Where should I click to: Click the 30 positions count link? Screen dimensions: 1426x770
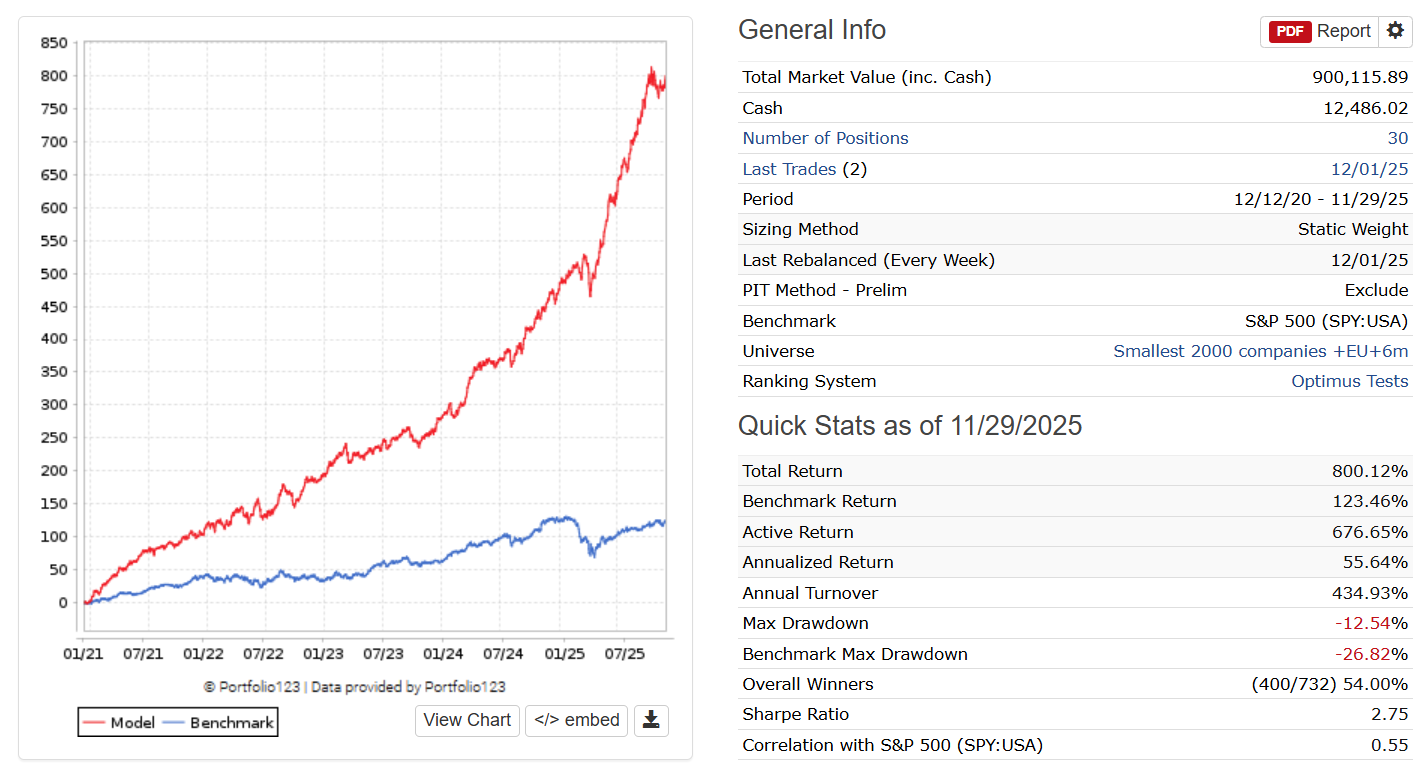click(x=1397, y=138)
